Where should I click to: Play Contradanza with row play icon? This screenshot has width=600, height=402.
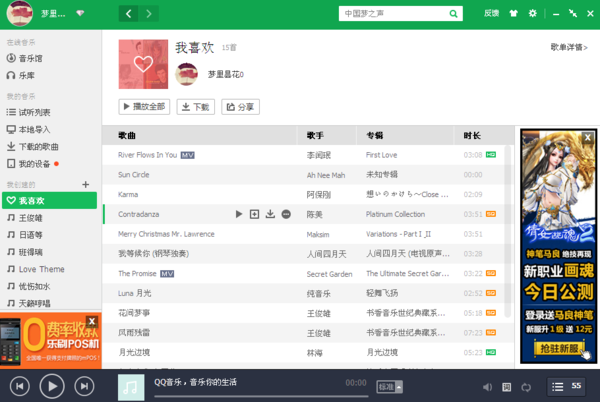click(239, 214)
